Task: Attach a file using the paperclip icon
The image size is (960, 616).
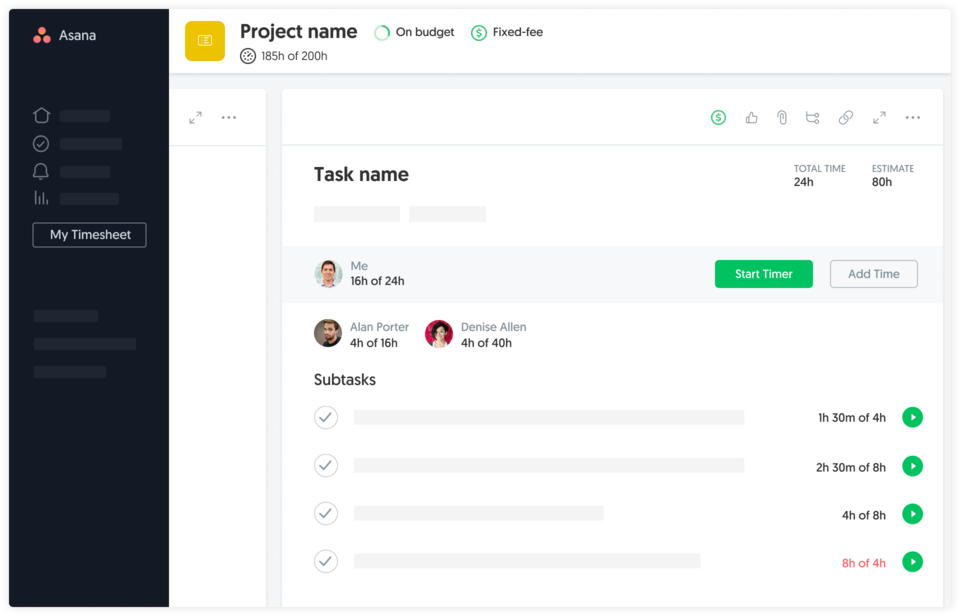Action: click(x=781, y=117)
